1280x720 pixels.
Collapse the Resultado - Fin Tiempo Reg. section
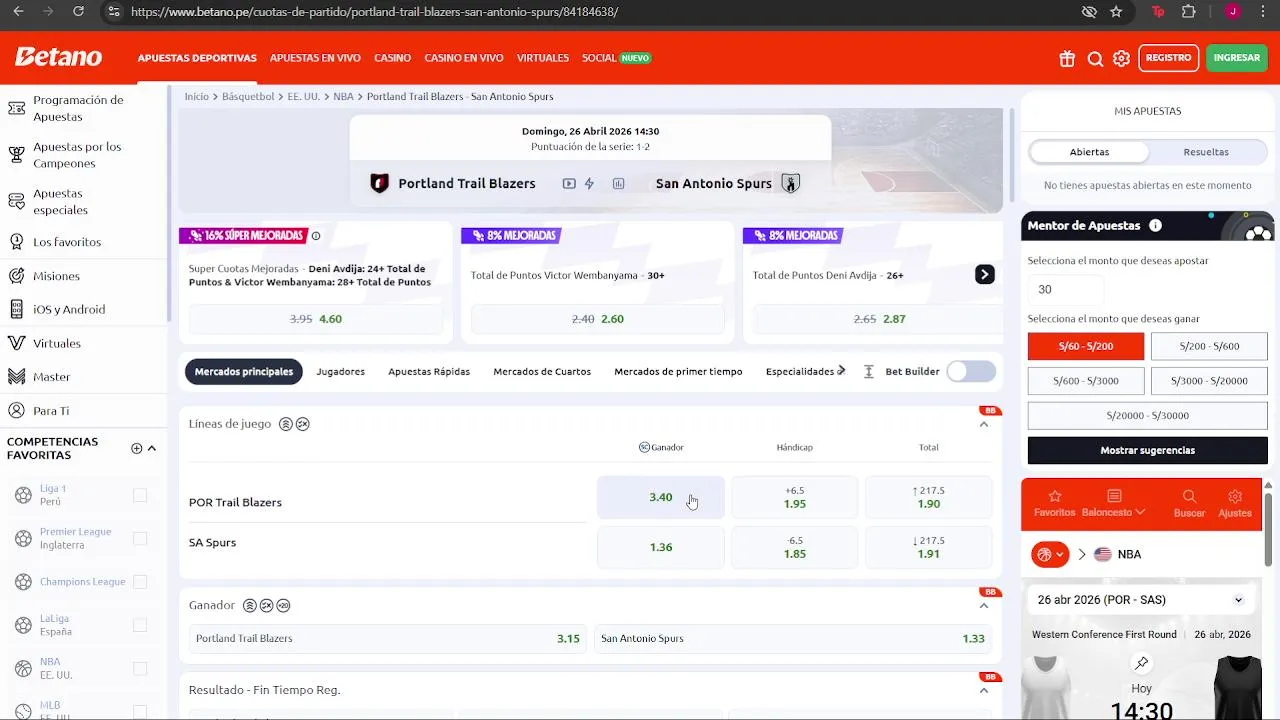tap(984, 690)
